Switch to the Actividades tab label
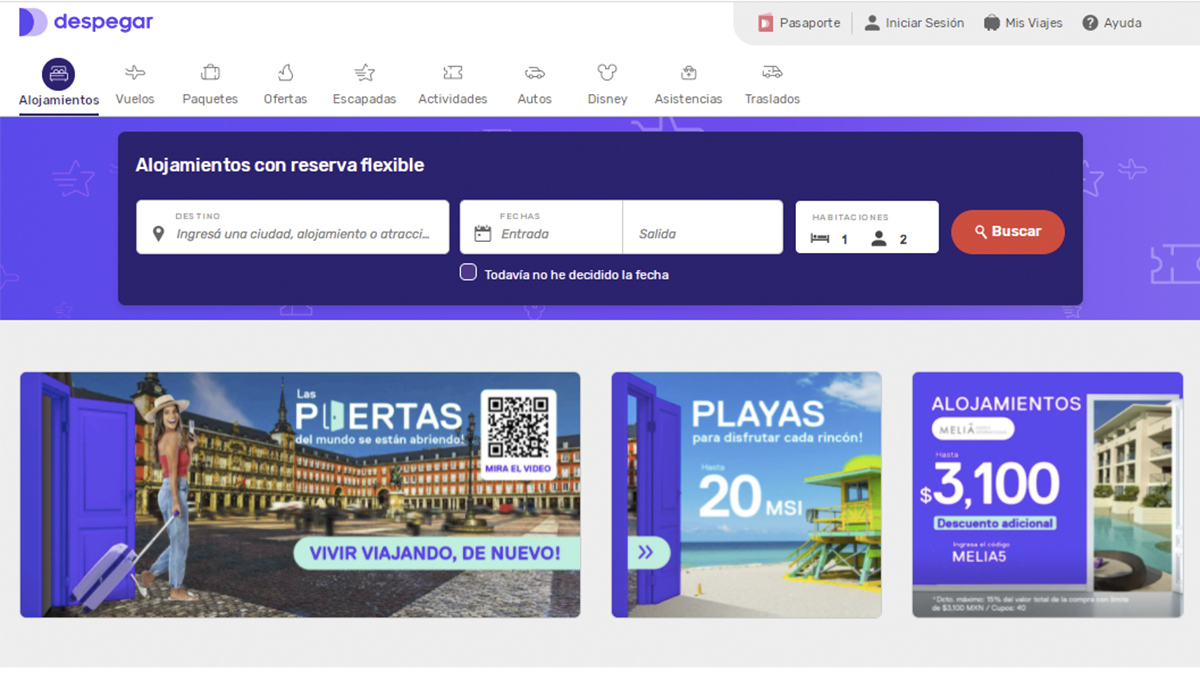Viewport: 1200px width, 675px height. coord(453,99)
